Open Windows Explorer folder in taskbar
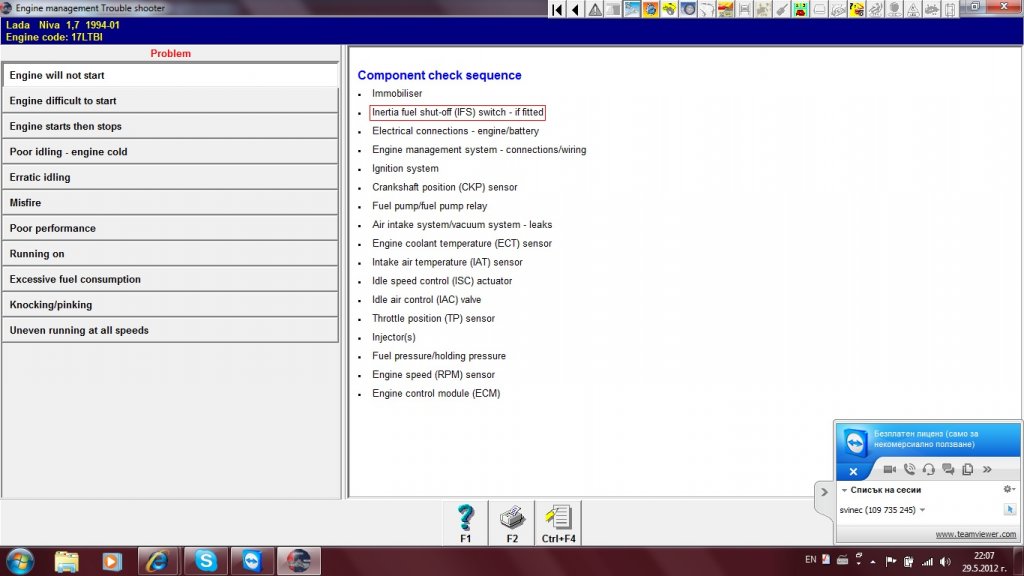The height and width of the screenshot is (576, 1024). click(66, 561)
